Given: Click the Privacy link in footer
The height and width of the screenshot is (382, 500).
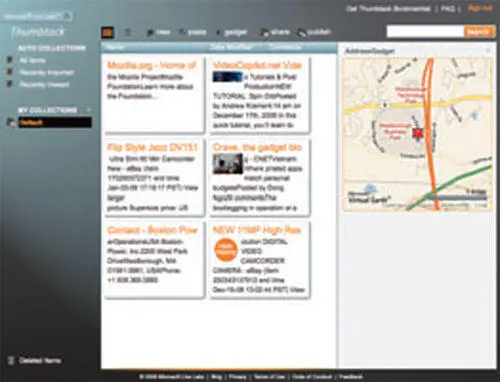Looking at the screenshot, I should pos(238,377).
